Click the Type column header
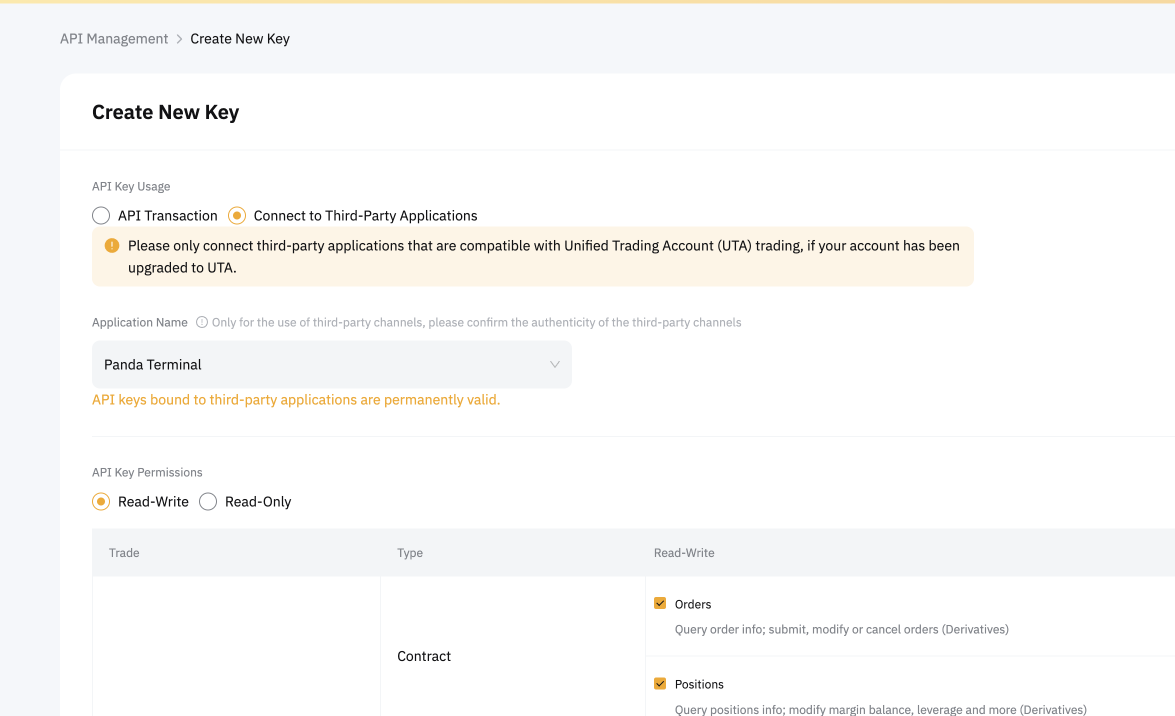Screen dimensions: 1175x716 pos(410,553)
